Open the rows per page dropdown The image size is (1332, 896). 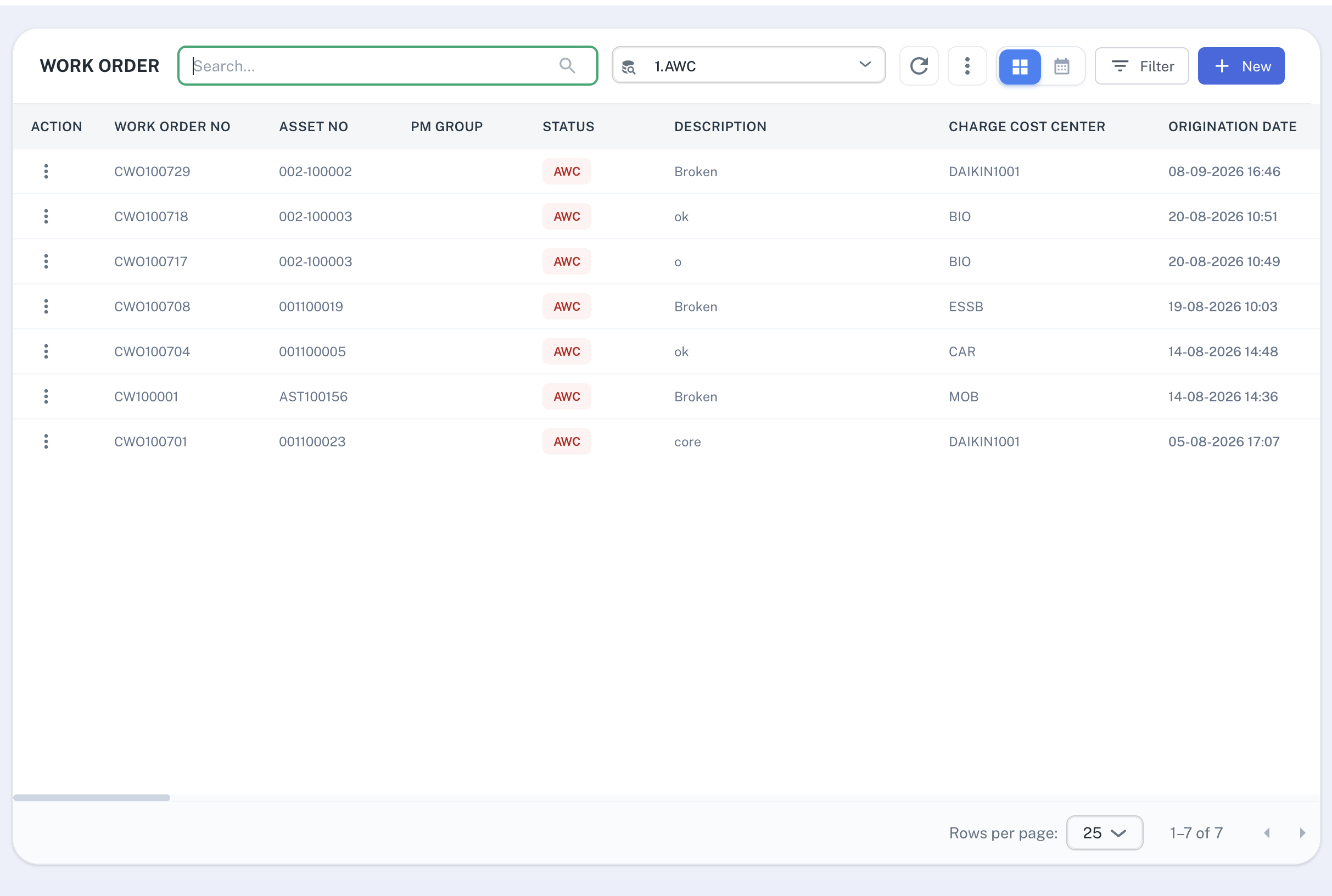coord(1104,832)
